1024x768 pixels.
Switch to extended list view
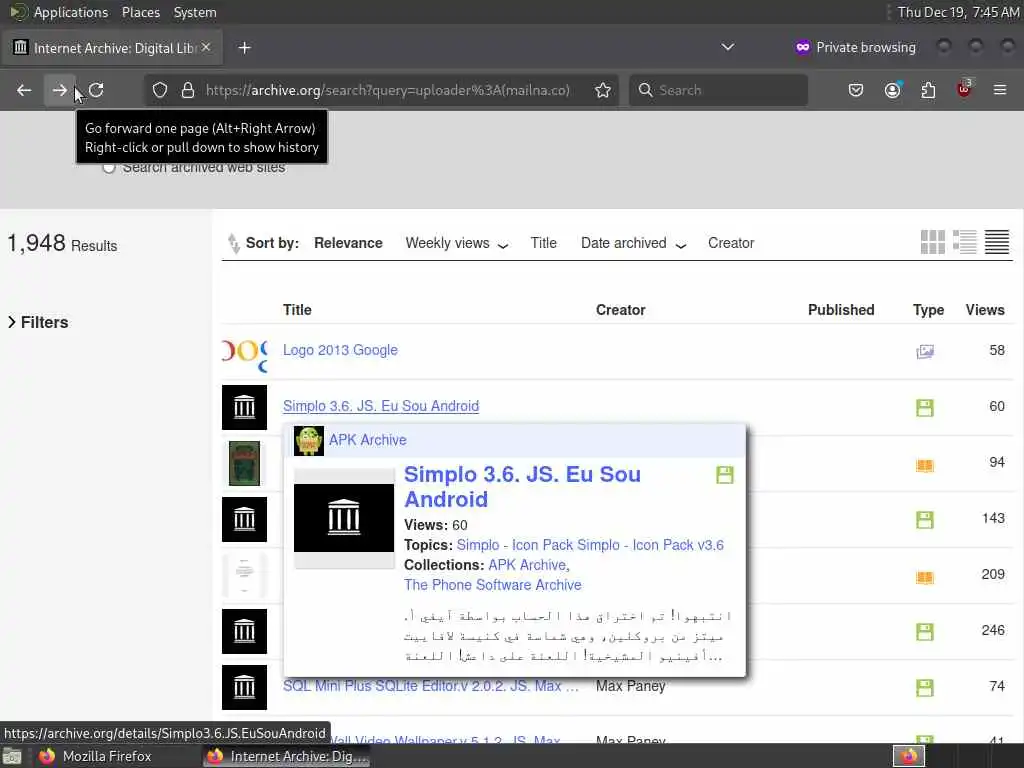(x=965, y=242)
